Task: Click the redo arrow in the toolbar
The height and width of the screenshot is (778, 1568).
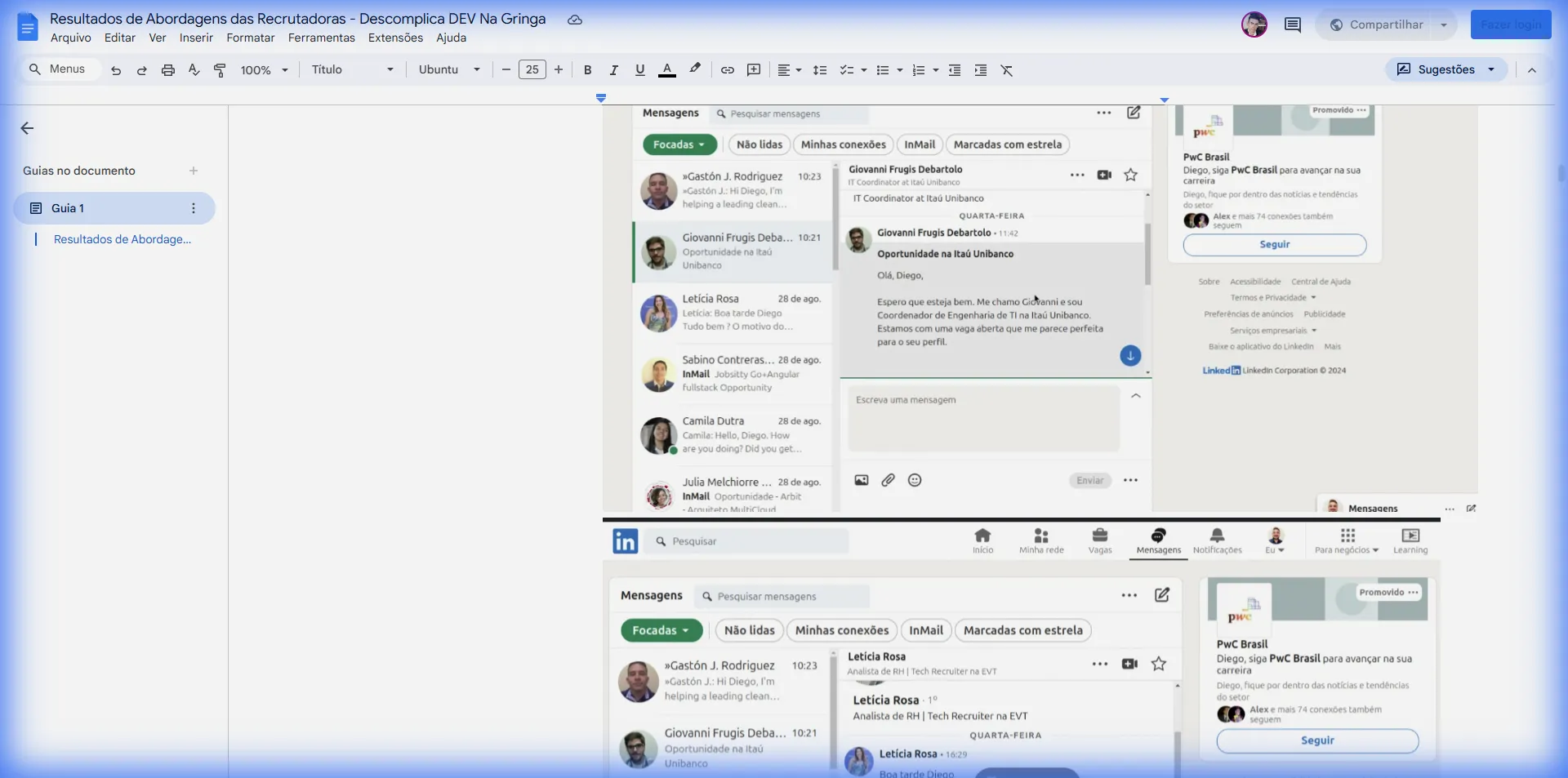Action: point(142,70)
